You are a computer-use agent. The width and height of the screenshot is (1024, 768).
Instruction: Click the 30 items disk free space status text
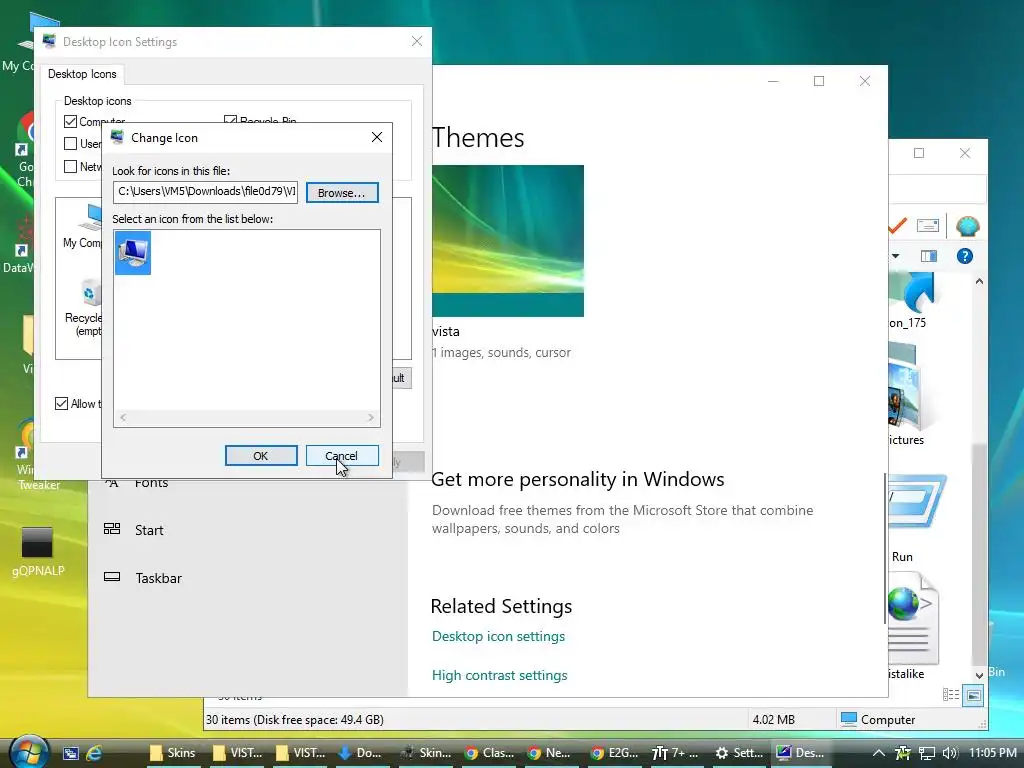click(295, 720)
